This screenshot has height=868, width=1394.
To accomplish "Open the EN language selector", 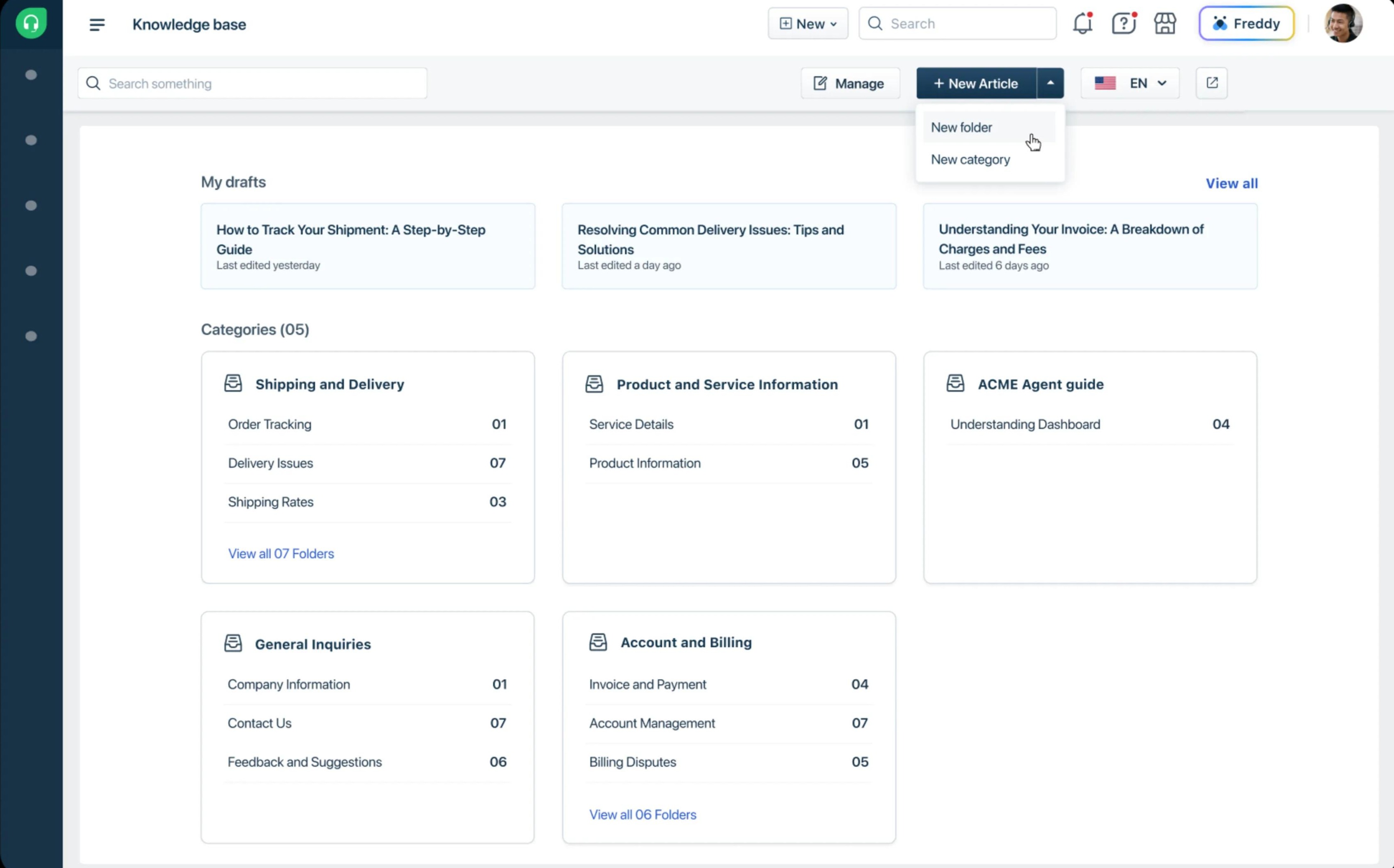I will point(1130,83).
